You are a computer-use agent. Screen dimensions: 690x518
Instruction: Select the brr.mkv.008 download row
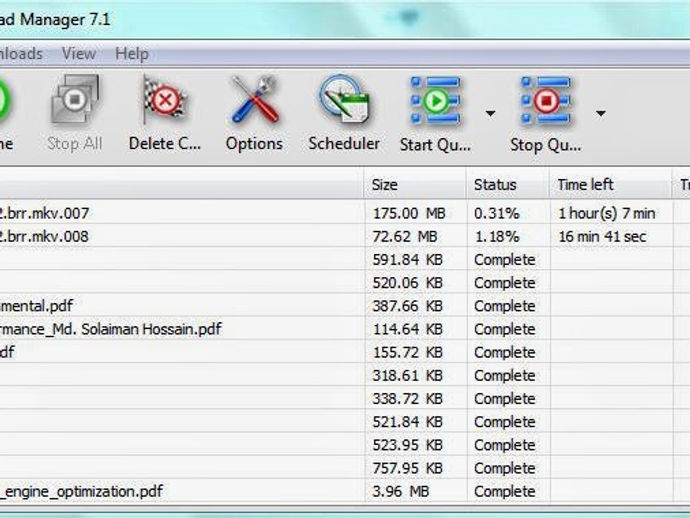tap(345, 237)
